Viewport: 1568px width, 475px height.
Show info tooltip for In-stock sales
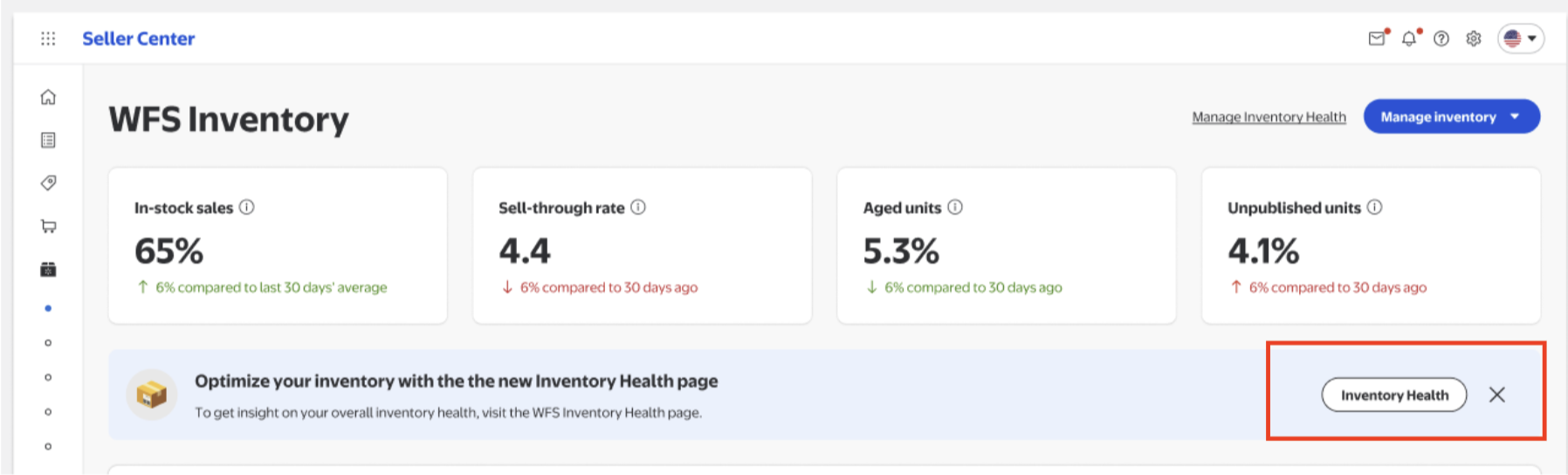[x=247, y=207]
